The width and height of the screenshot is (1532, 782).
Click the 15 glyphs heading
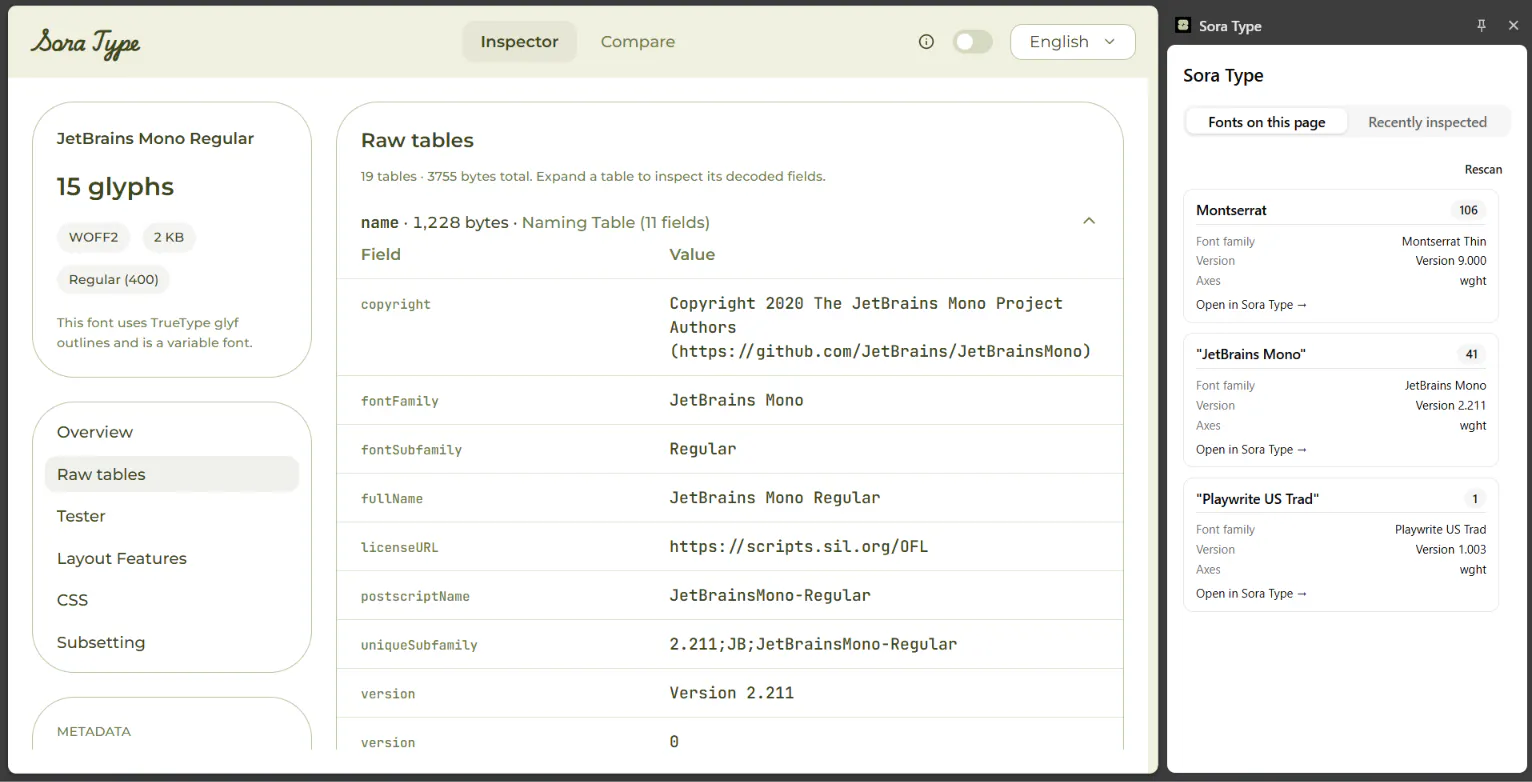pos(115,187)
